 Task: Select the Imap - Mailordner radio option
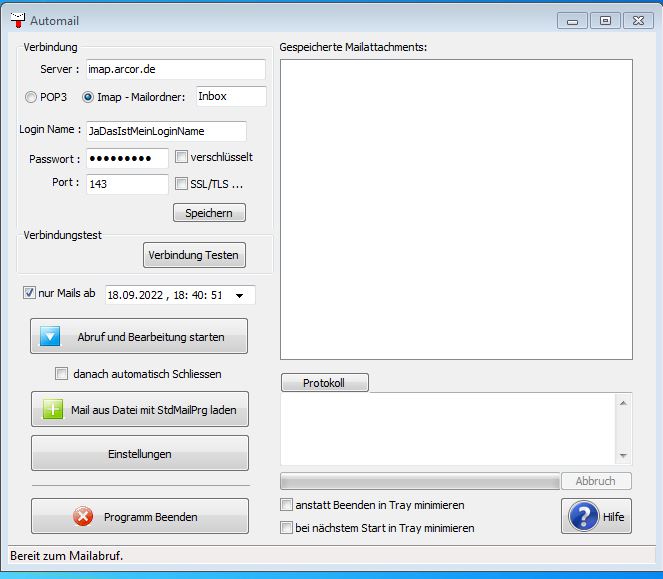pyautogui.click(x=88, y=97)
